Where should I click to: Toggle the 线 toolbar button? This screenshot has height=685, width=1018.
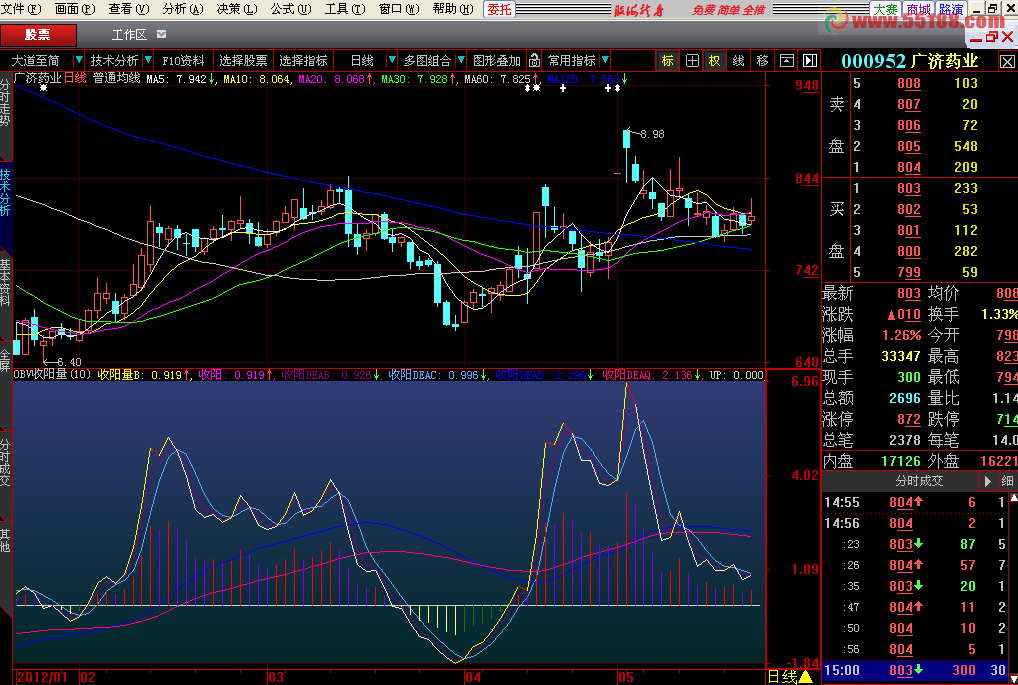738,61
